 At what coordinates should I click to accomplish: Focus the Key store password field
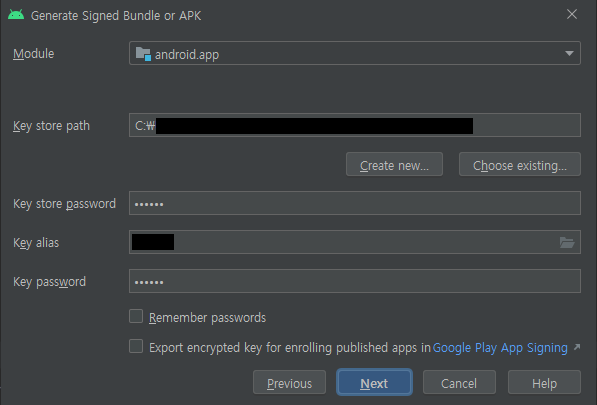(355, 203)
